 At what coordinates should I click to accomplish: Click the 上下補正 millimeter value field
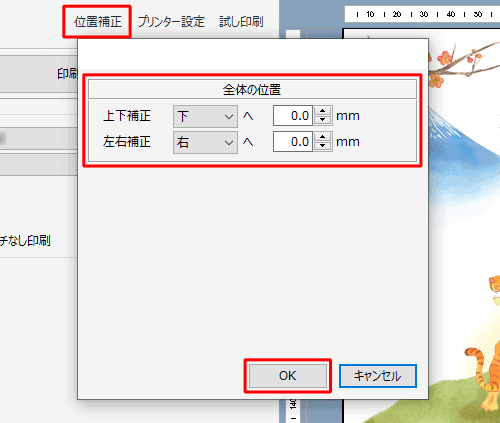click(293, 116)
